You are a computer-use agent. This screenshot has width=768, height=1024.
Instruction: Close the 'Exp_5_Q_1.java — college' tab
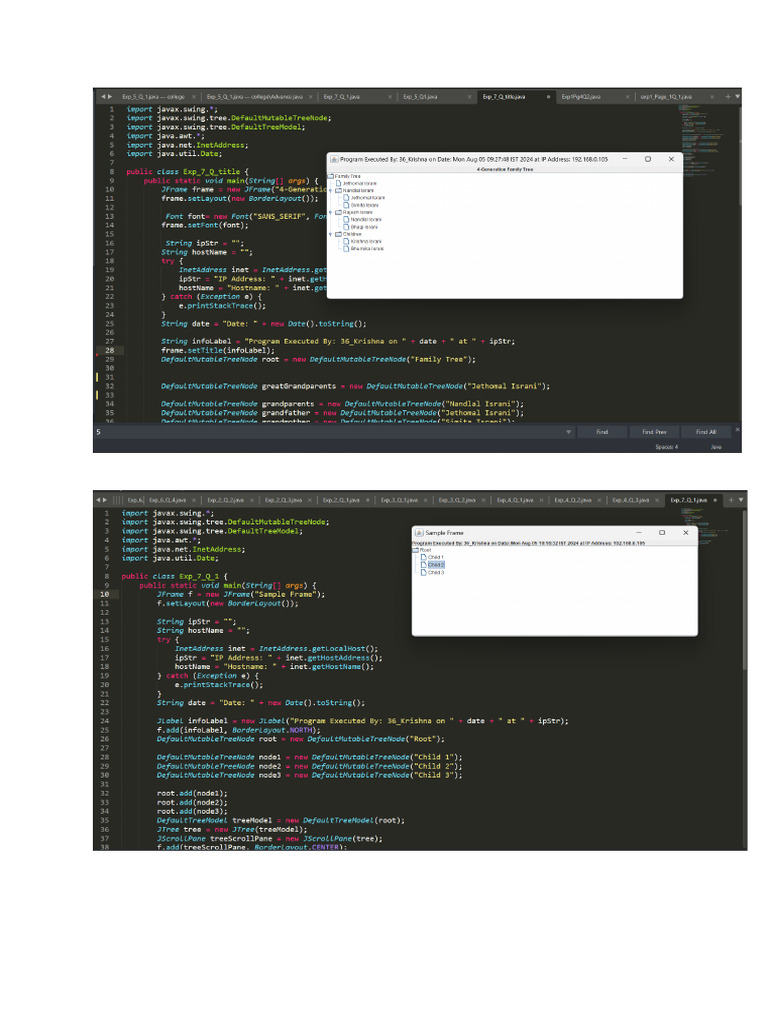[x=194, y=97]
